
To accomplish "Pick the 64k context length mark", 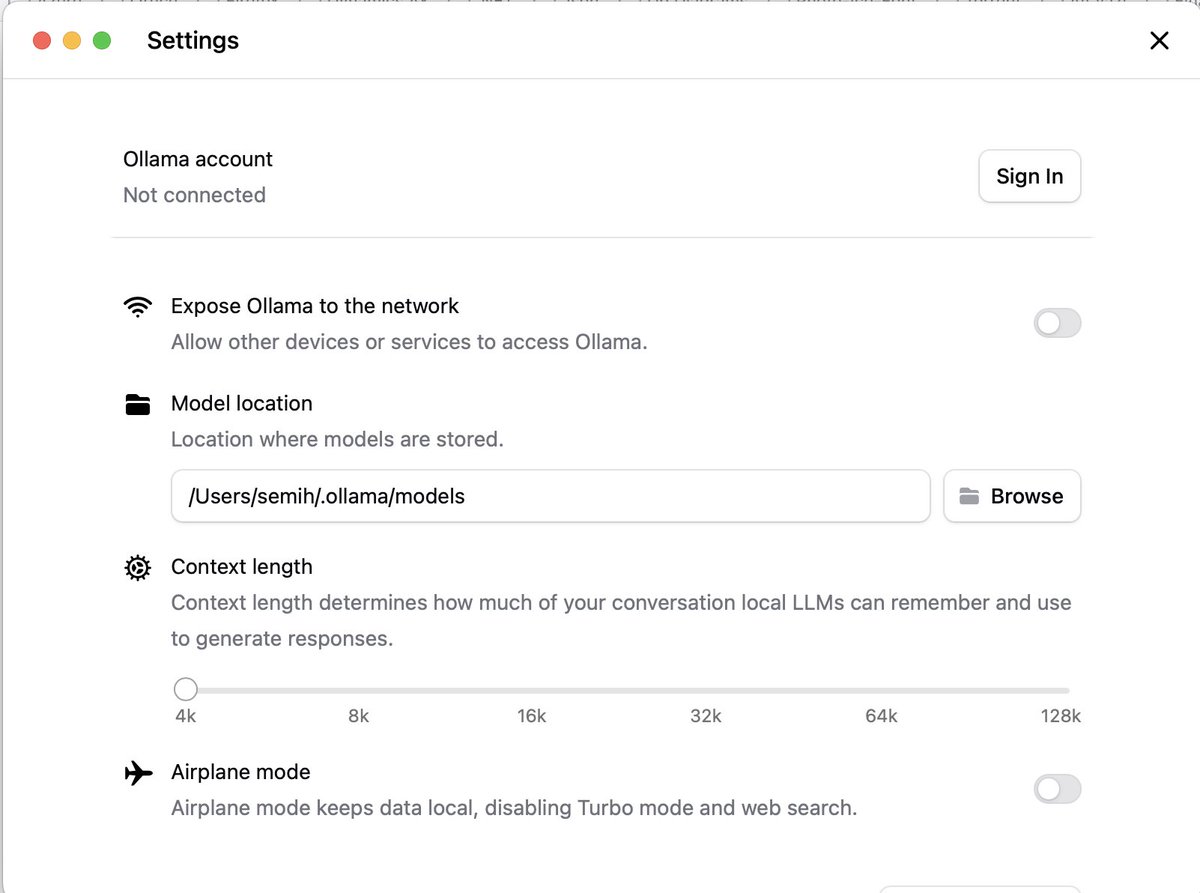I will point(881,690).
